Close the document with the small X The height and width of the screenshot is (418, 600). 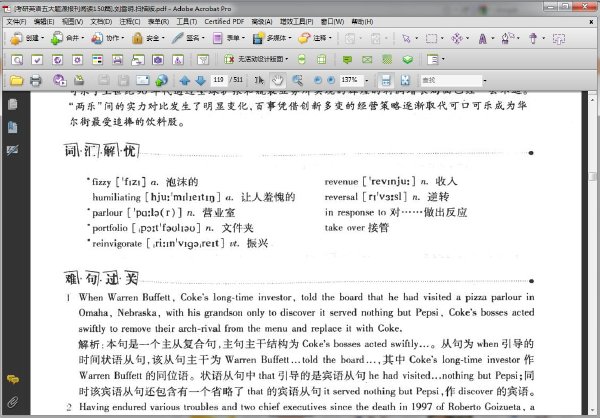coord(591,22)
